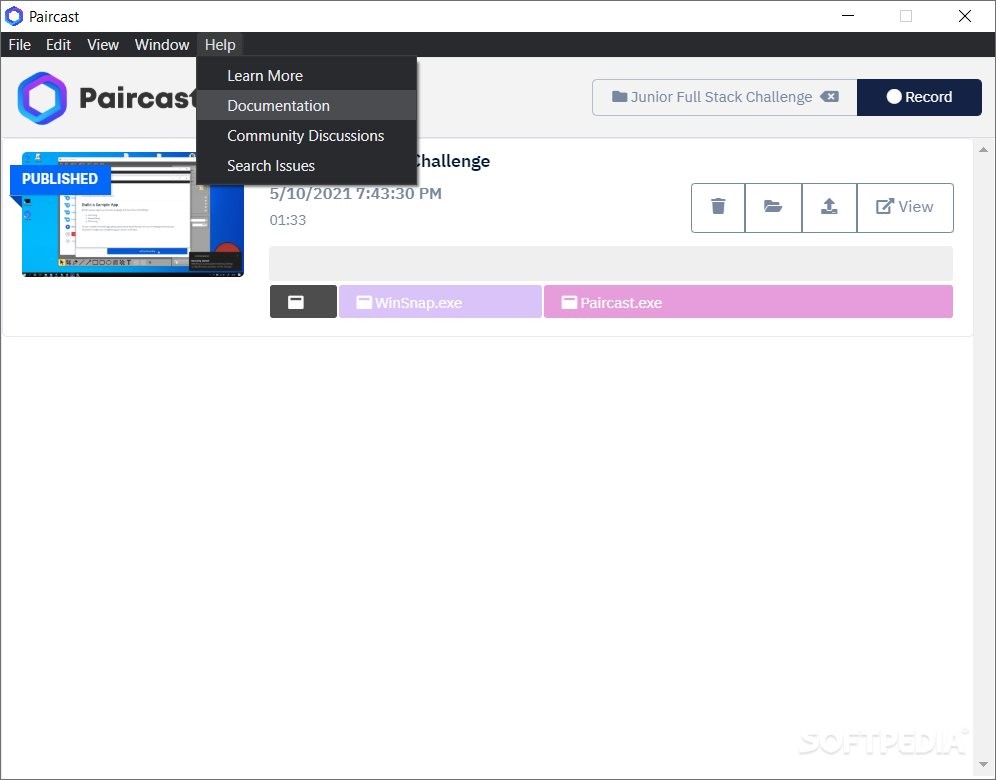Click the scrollbar down arrow
The width and height of the screenshot is (996, 780).
983,764
